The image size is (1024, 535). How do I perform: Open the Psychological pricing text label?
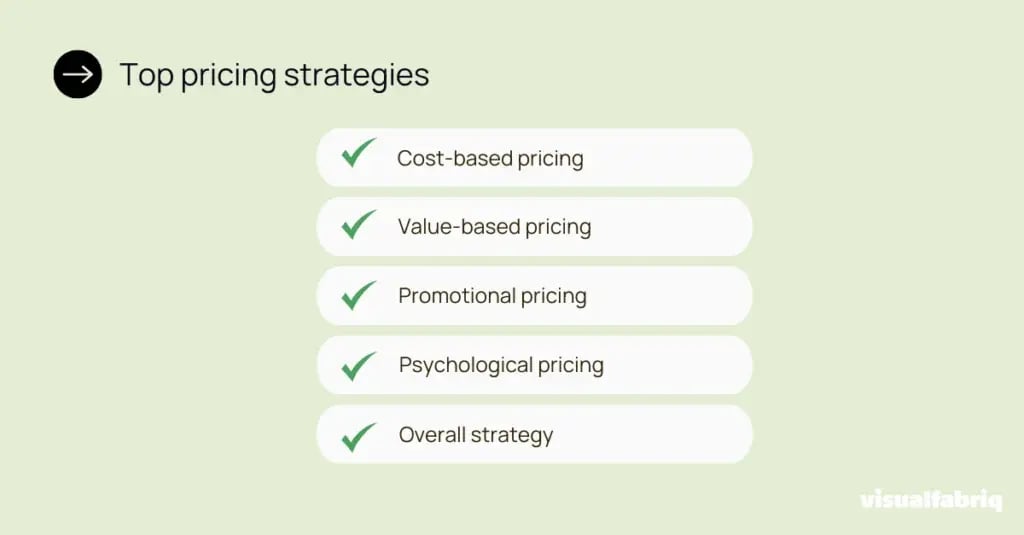501,366
